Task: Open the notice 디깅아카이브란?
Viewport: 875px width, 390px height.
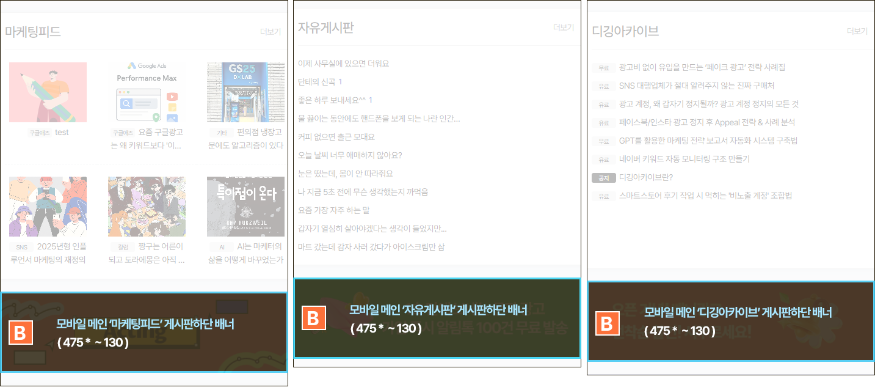Action: point(646,177)
